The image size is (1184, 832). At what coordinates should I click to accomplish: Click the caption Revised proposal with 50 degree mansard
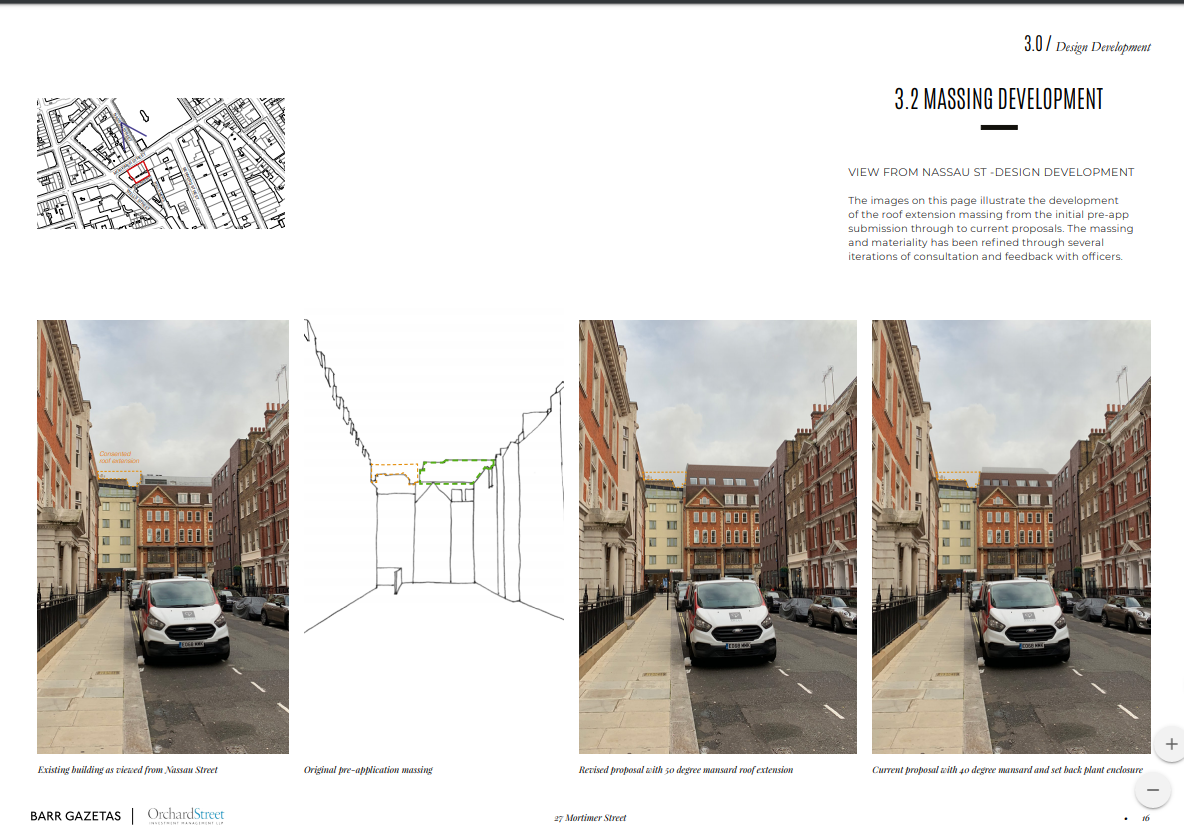685,770
